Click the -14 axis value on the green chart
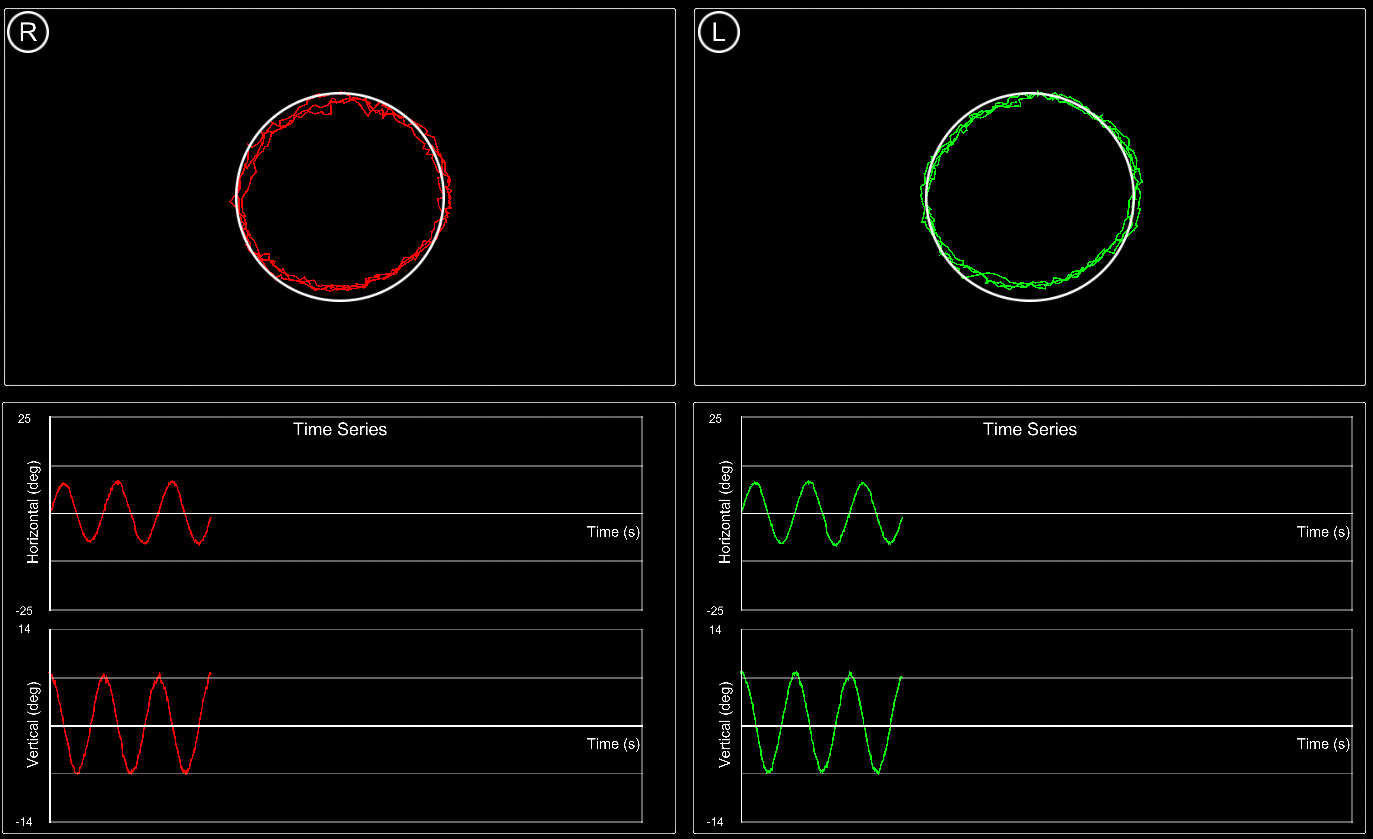This screenshot has height=839, width=1373. point(714,822)
